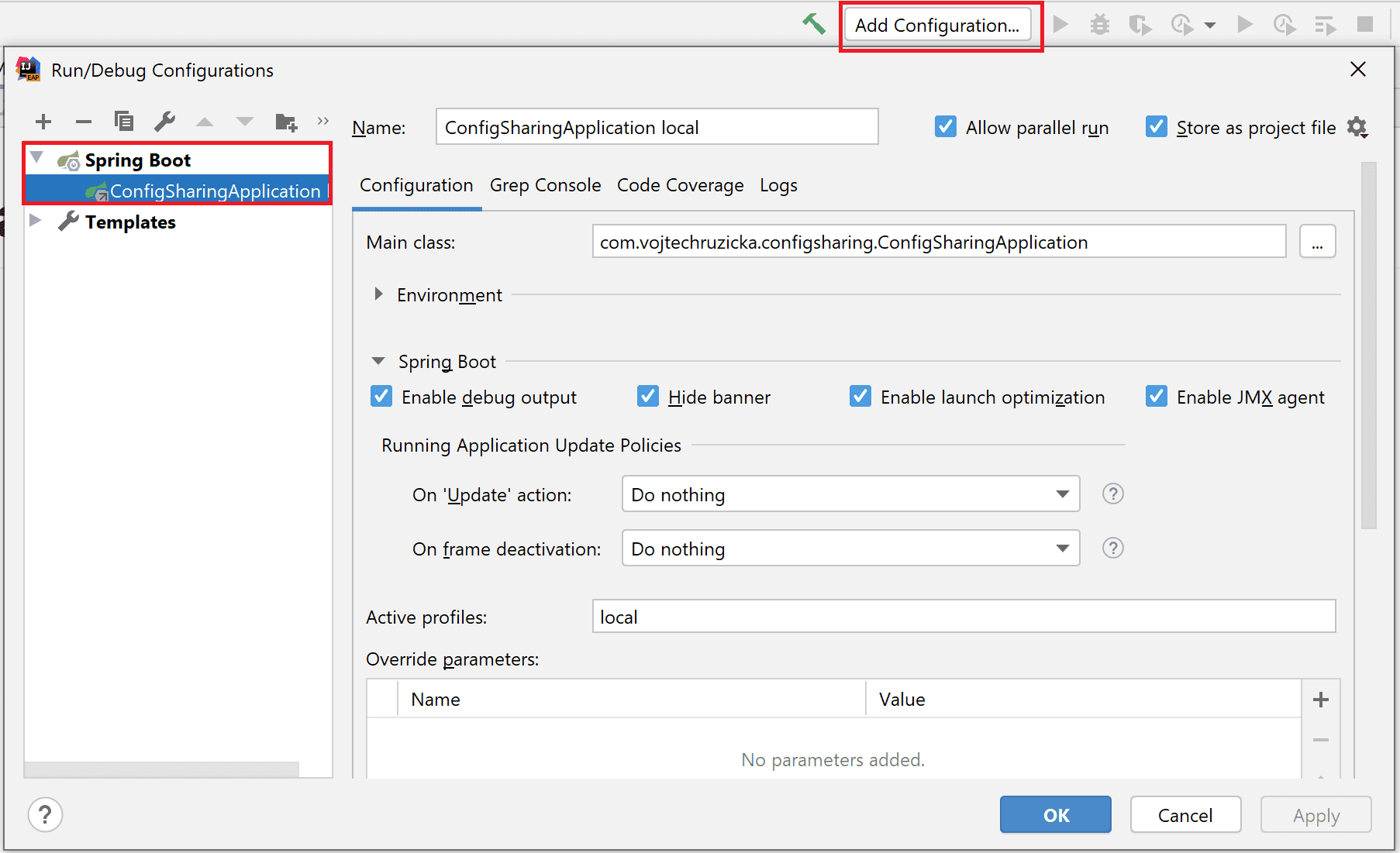The image size is (1400, 853).
Task: Add override parameter with the plus button
Action: click(1320, 700)
